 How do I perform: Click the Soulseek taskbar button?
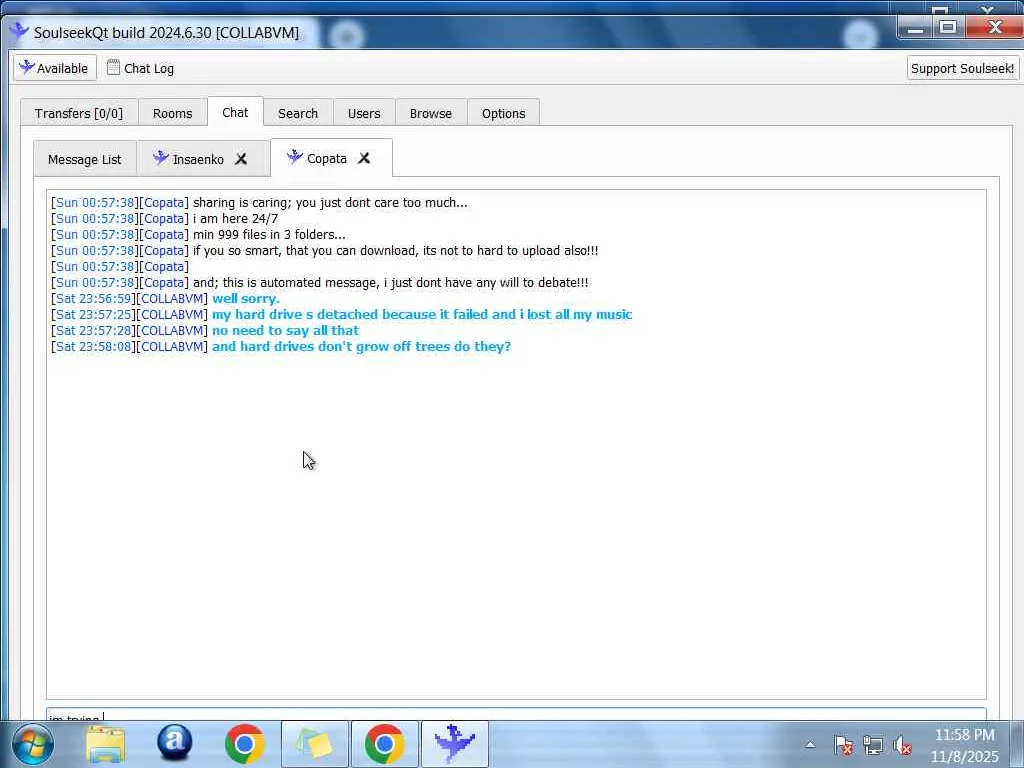(455, 744)
